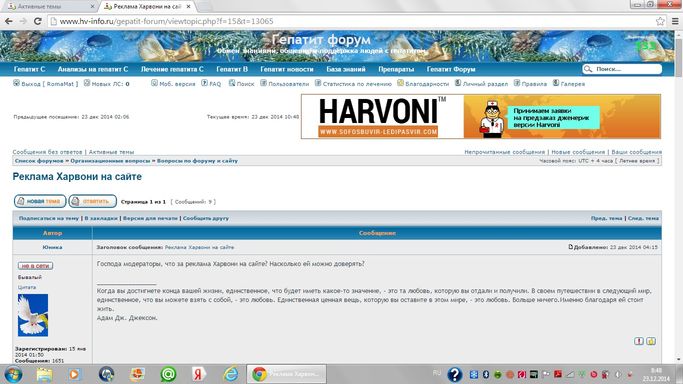
Task: Open Yandex browser taskbar icon
Action: tap(199, 374)
